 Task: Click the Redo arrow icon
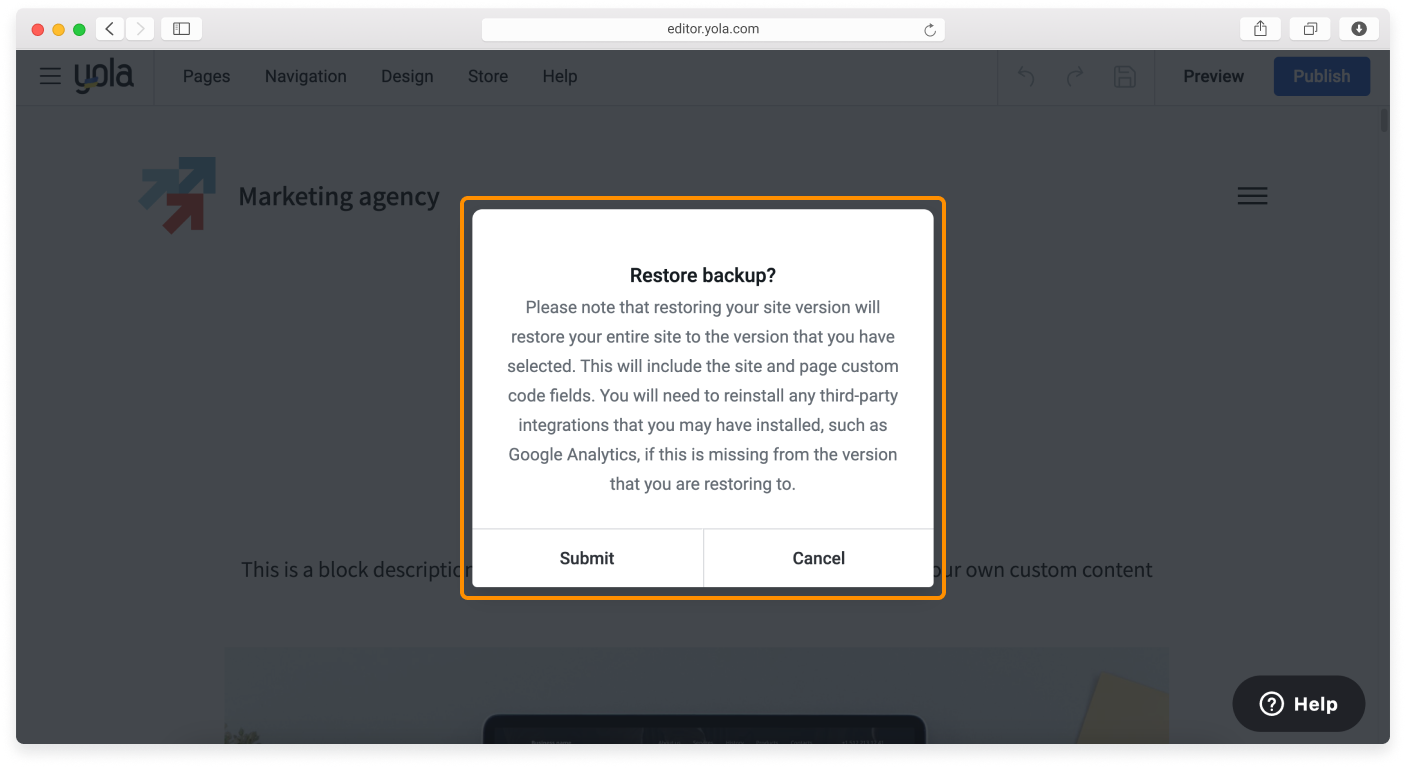point(1075,76)
